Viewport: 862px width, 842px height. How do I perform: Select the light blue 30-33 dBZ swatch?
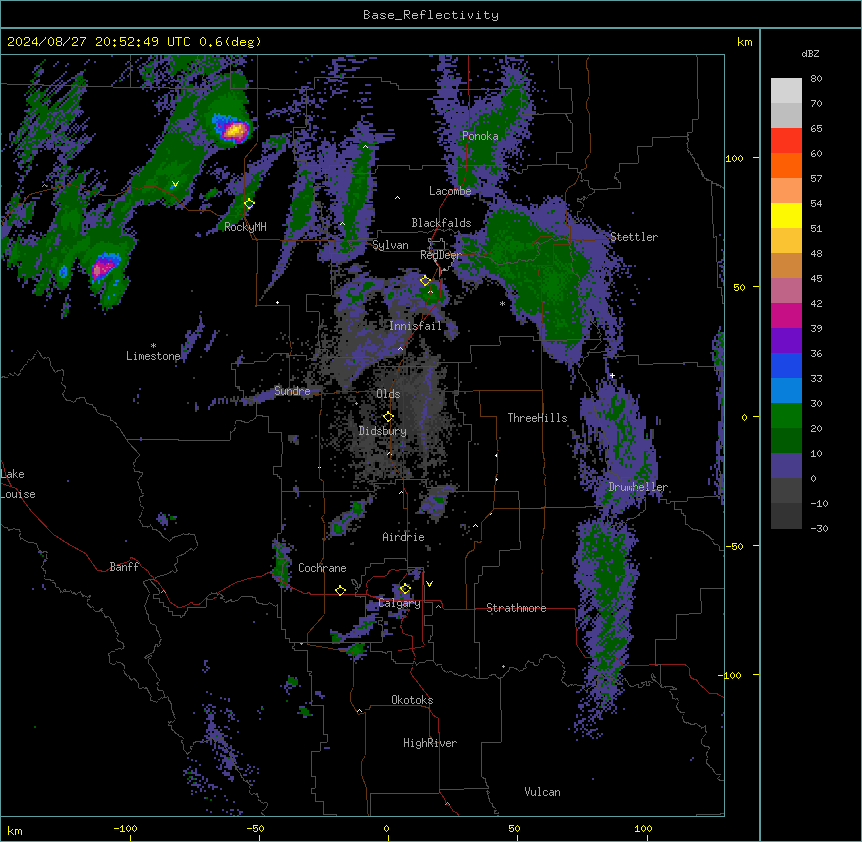(786, 391)
